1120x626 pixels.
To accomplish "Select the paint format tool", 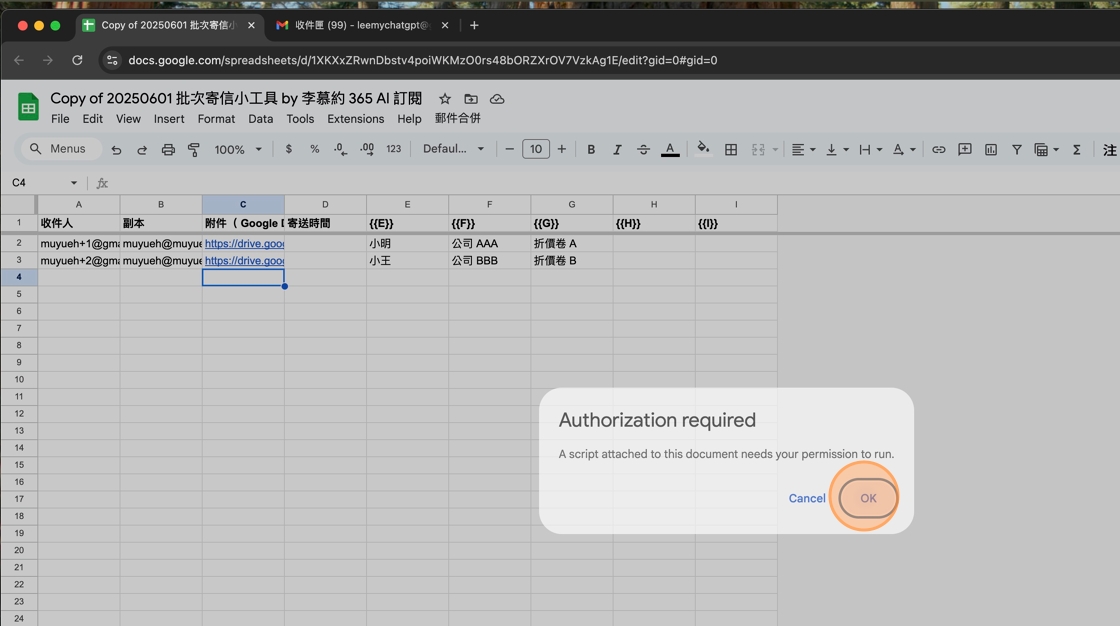I will (x=194, y=149).
